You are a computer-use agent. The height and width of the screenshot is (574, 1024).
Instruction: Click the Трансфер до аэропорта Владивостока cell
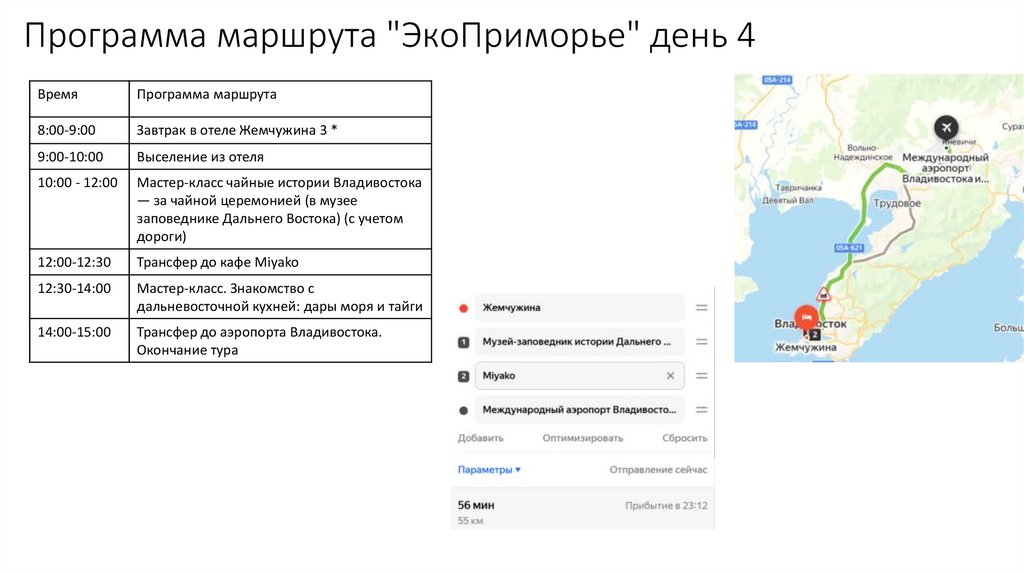(x=280, y=340)
